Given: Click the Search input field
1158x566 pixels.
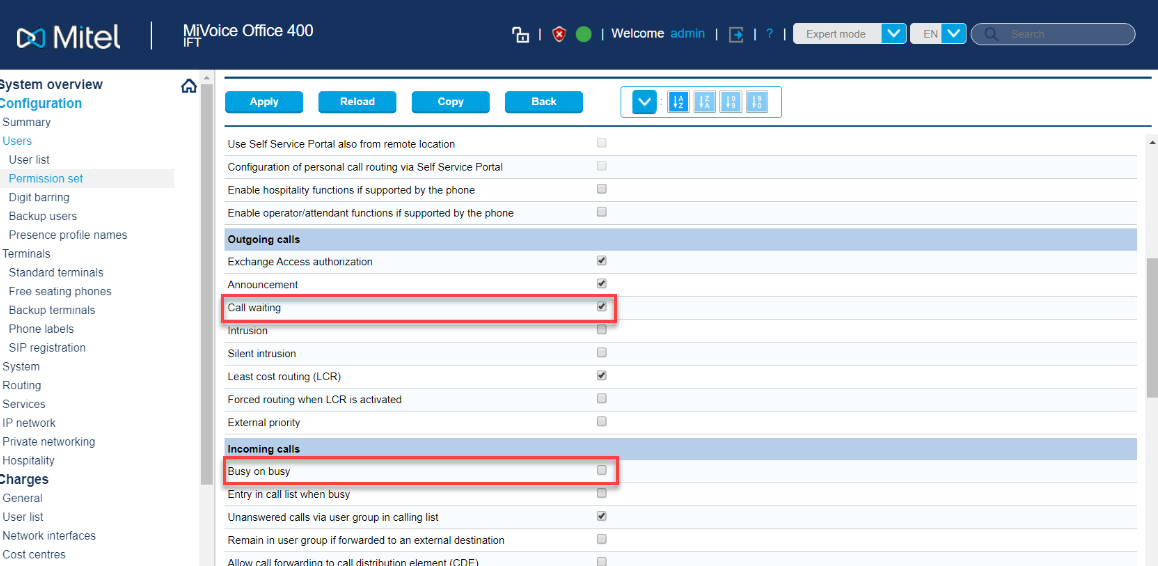Looking at the screenshot, I should click(1065, 34).
